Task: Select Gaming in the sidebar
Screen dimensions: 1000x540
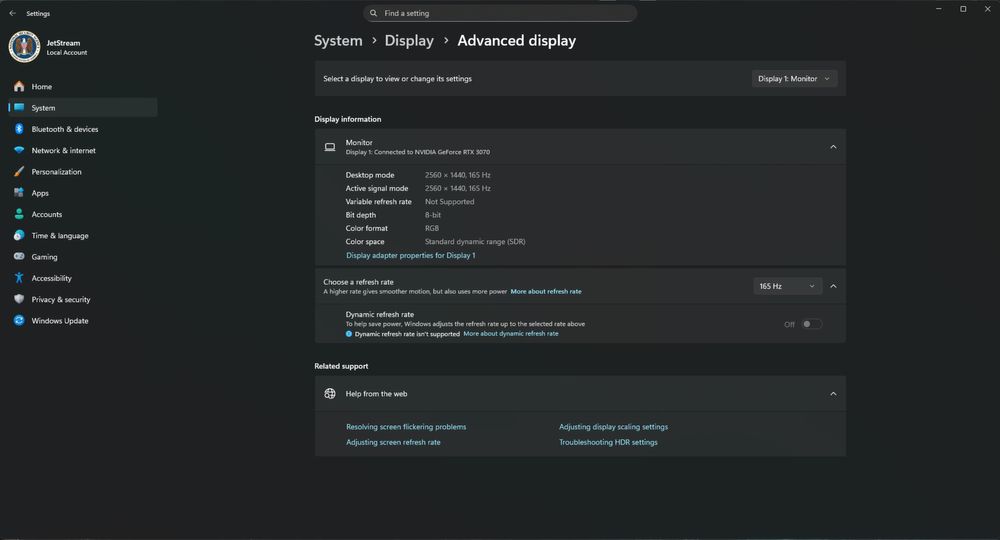Action: click(83, 256)
